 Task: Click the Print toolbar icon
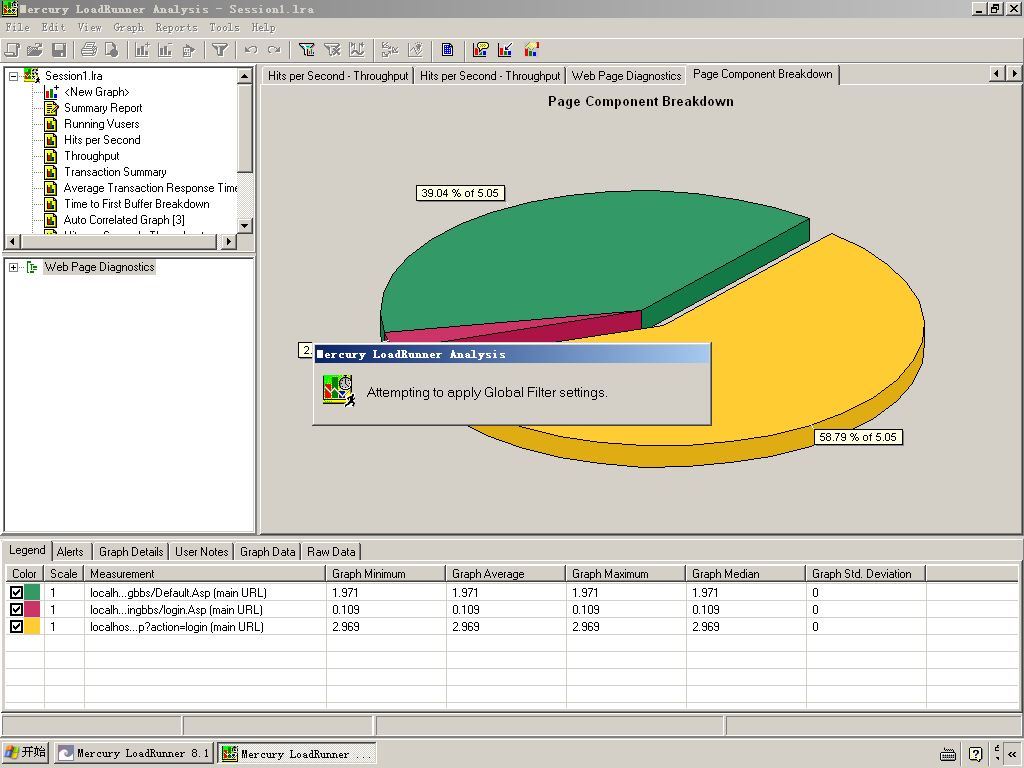89,50
